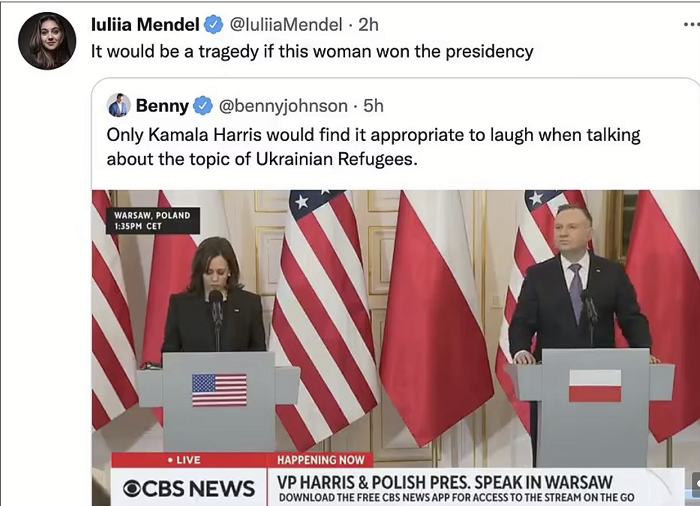The image size is (700, 506).
Task: Click the Polish flag on right podium
Action: 595,386
